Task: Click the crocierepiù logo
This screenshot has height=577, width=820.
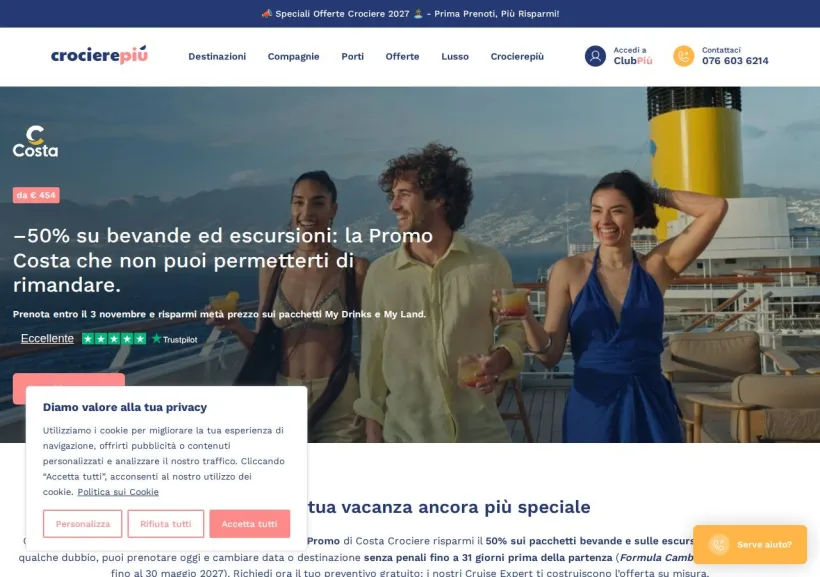Action: point(99,55)
